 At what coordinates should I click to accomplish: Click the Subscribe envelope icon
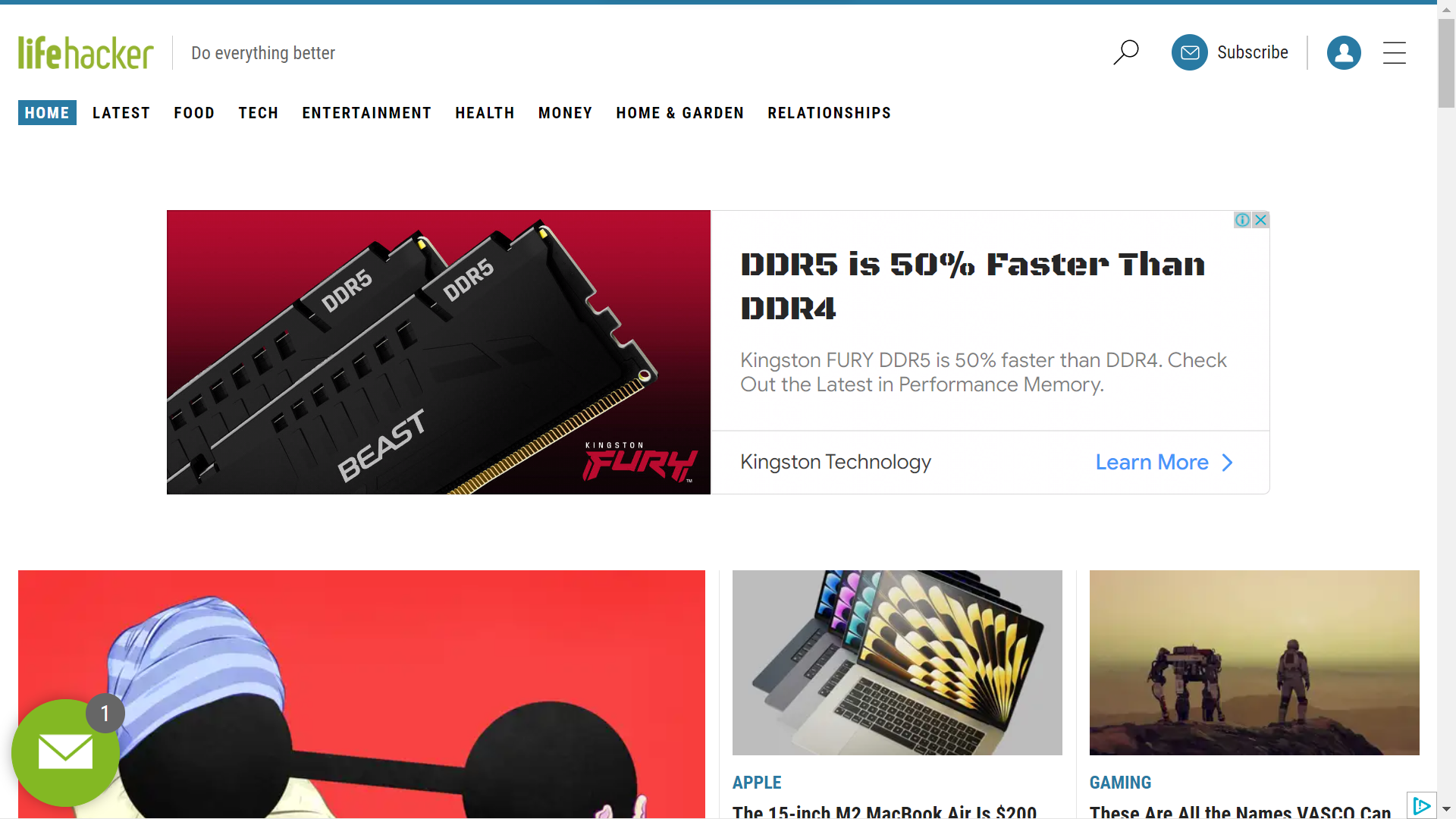(x=1189, y=52)
